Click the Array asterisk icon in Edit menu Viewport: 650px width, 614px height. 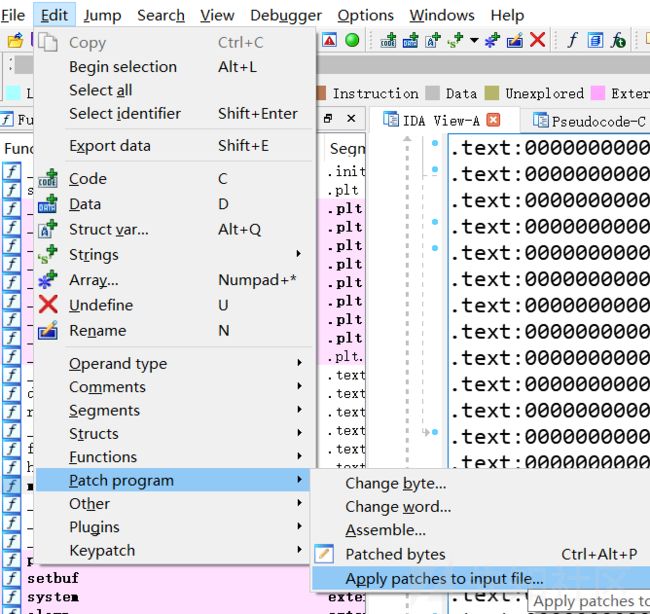click(48, 280)
